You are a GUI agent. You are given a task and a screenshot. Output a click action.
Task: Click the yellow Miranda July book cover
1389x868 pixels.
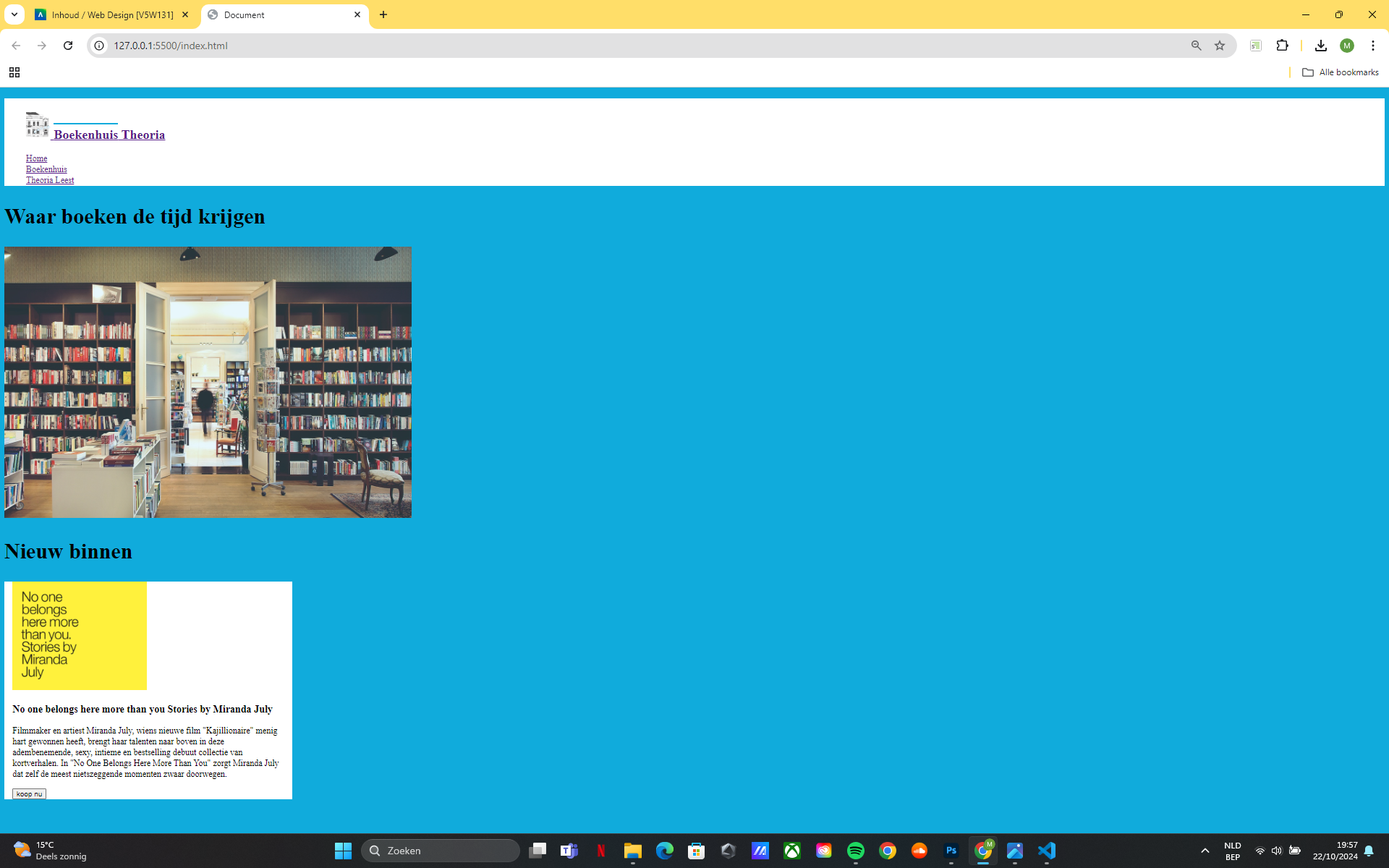point(80,635)
